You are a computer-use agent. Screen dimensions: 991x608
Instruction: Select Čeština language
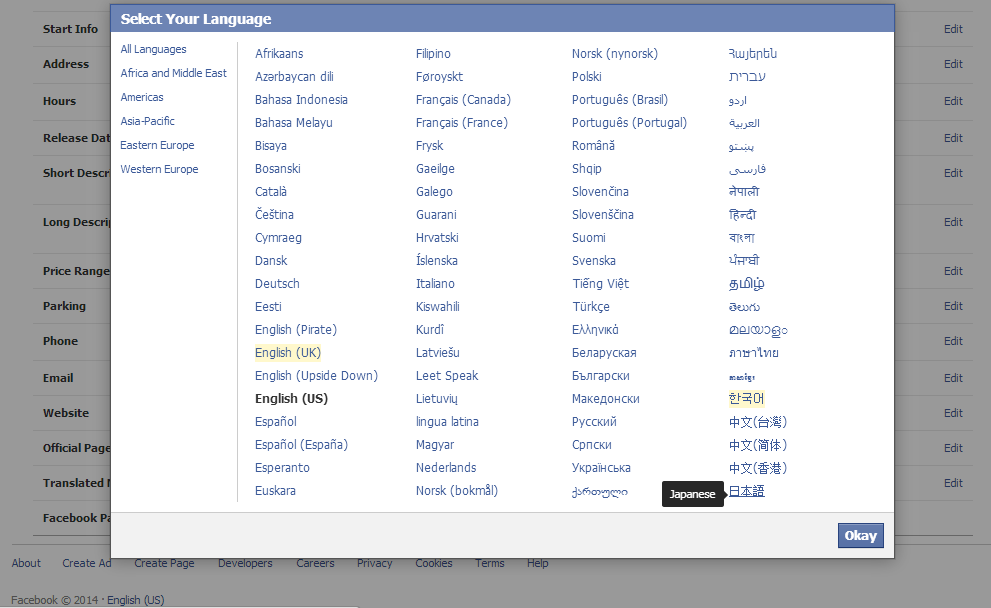[x=274, y=214]
